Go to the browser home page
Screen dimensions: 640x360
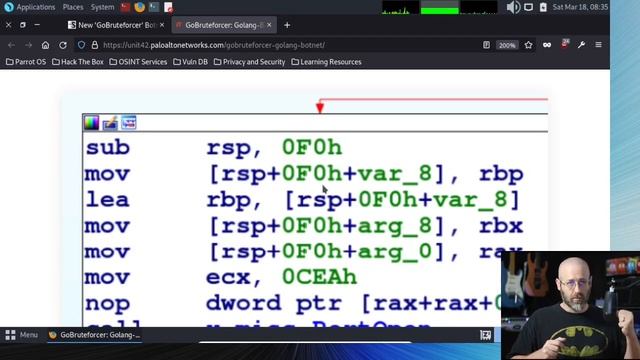point(45,45)
